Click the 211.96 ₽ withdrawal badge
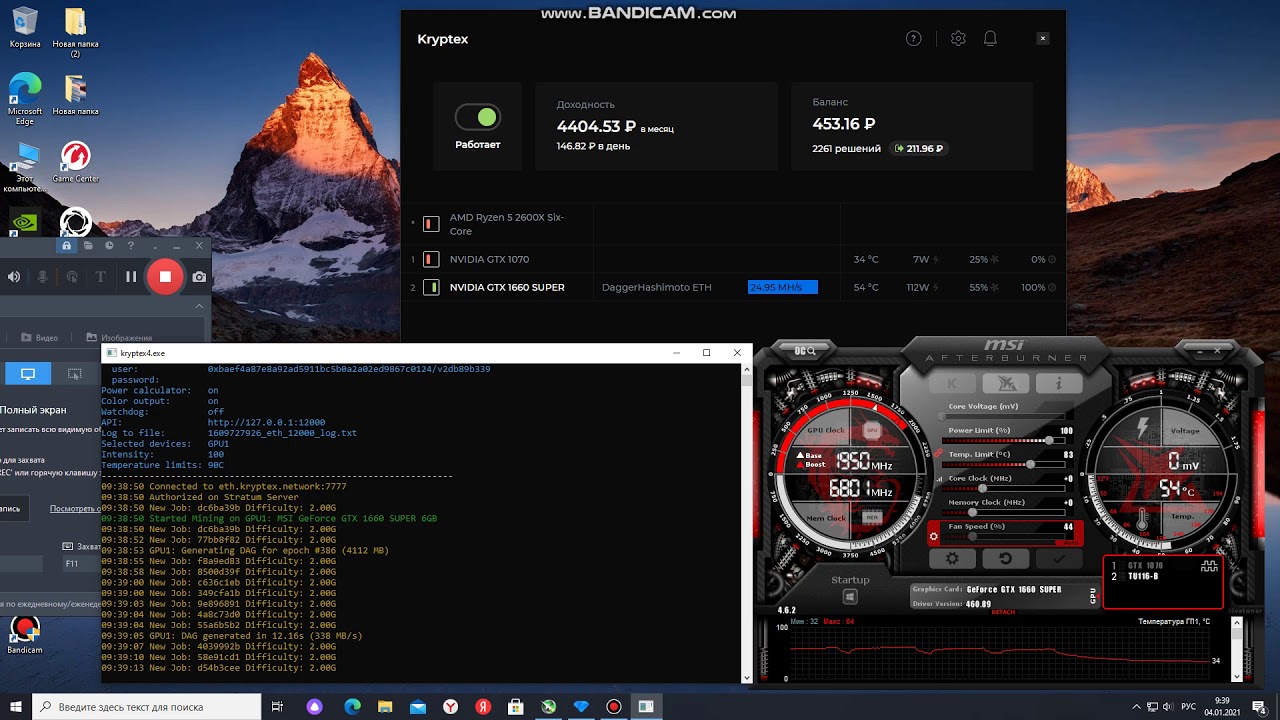 pyautogui.click(x=919, y=148)
